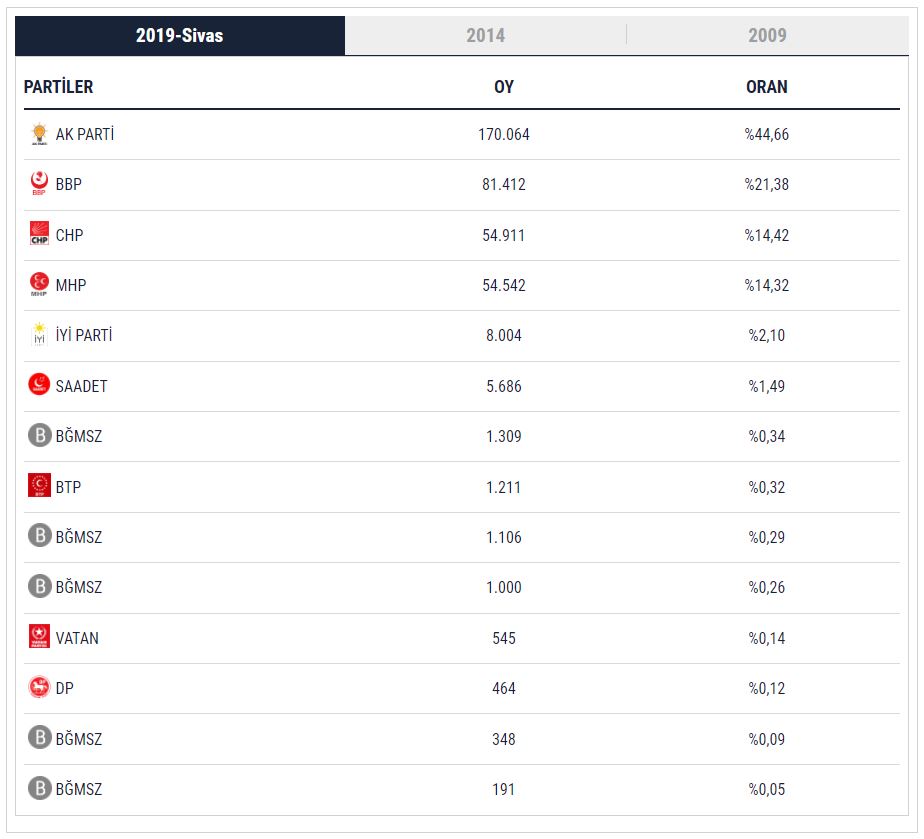This screenshot has height=839, width=924.
Task: Click the PARTİLER column header
Action: 58,87
